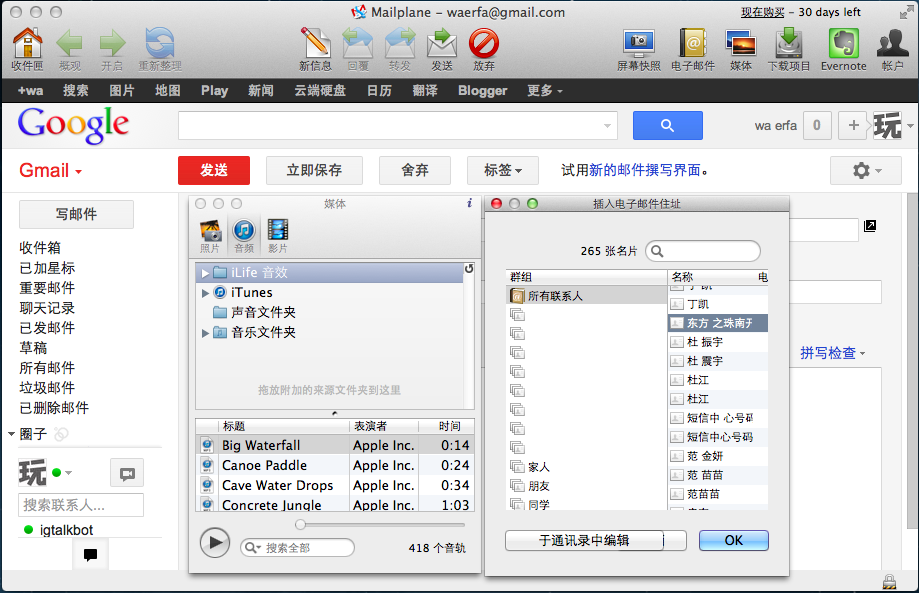This screenshot has width=919, height=593.
Task: Click the info 'i' icon in Media window
Action: tap(469, 203)
